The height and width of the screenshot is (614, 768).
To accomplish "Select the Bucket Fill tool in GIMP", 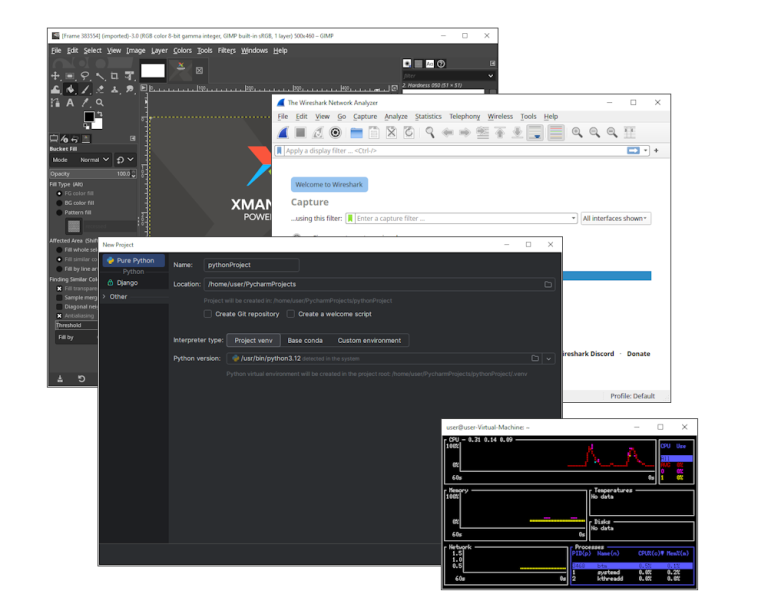I will point(70,89).
